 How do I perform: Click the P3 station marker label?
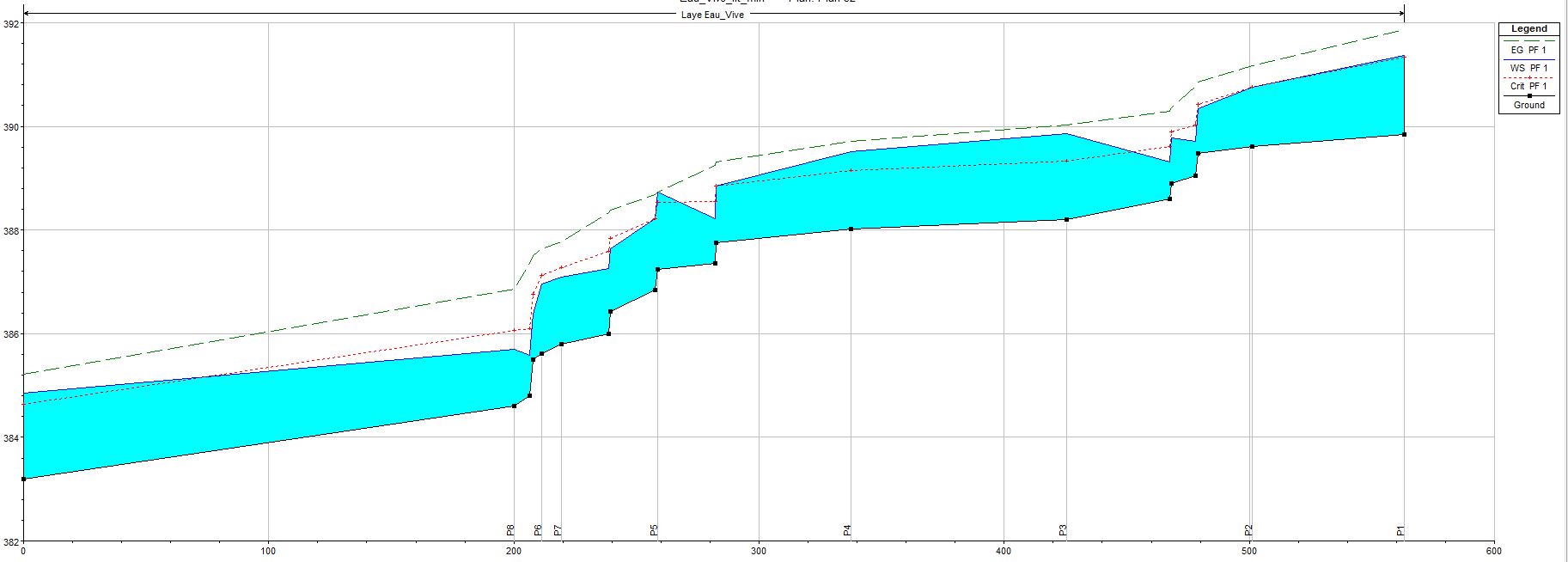pos(1063,530)
